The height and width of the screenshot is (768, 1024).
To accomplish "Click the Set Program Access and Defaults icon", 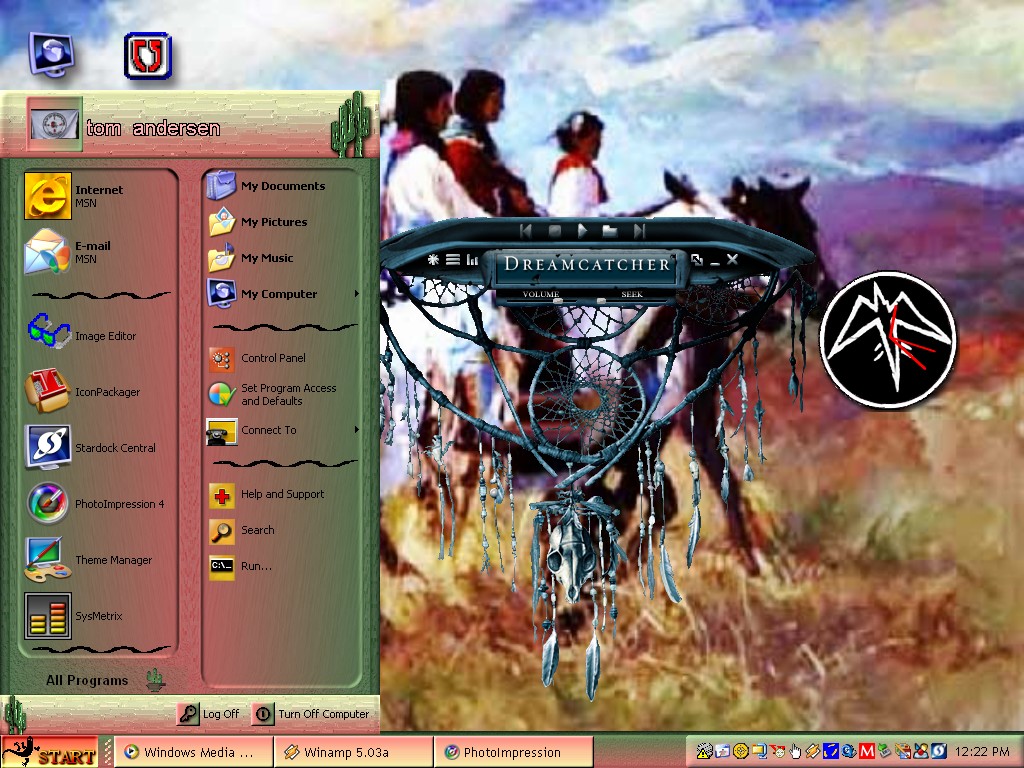I will 221,394.
